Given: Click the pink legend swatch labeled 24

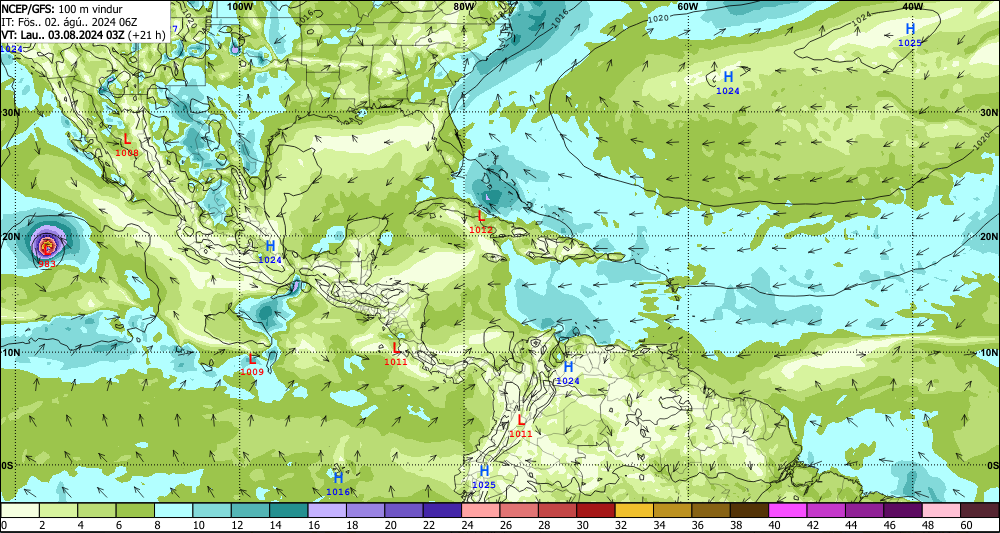Looking at the screenshot, I should click(x=480, y=510).
